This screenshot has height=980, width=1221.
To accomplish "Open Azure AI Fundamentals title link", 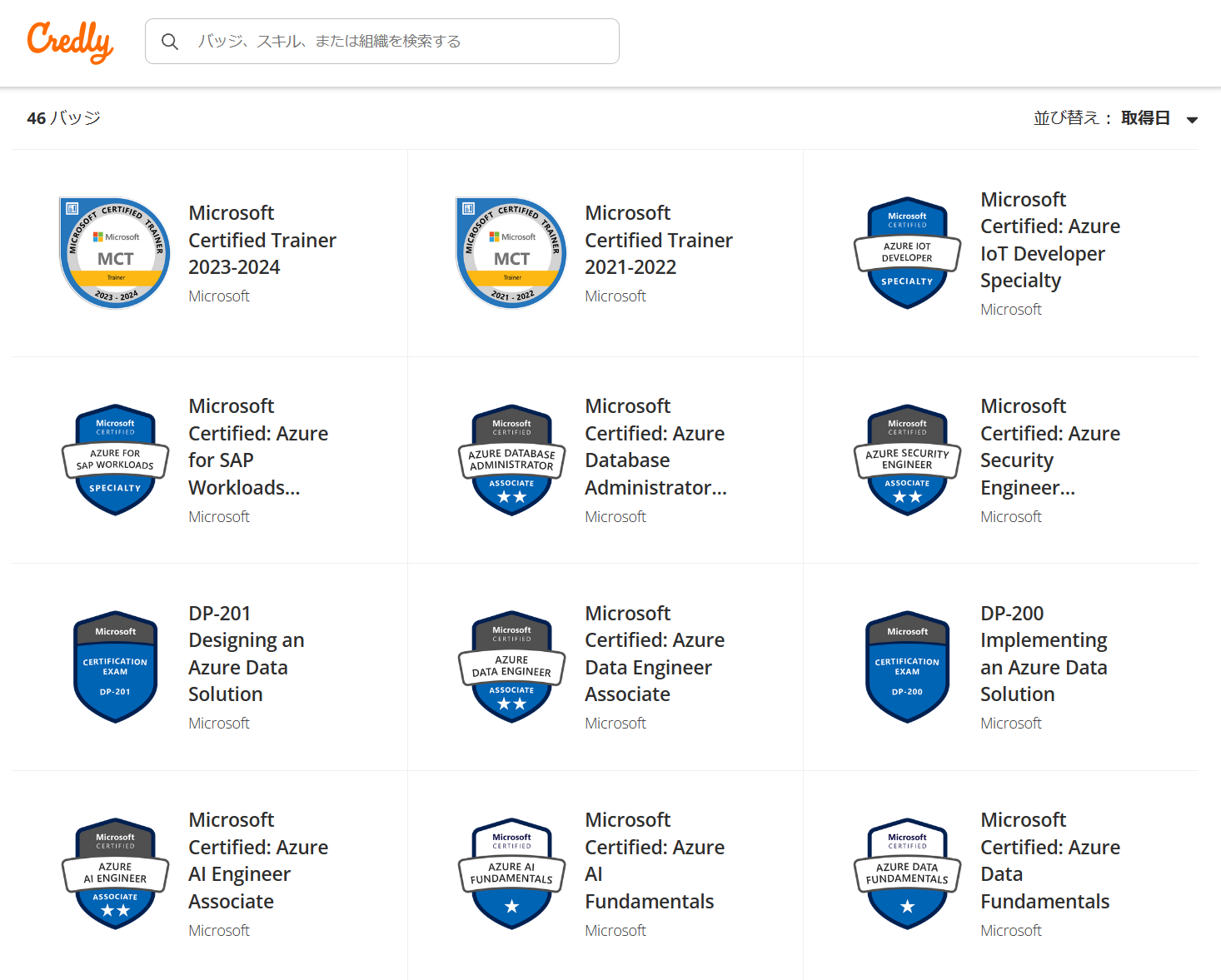I will pos(655,860).
